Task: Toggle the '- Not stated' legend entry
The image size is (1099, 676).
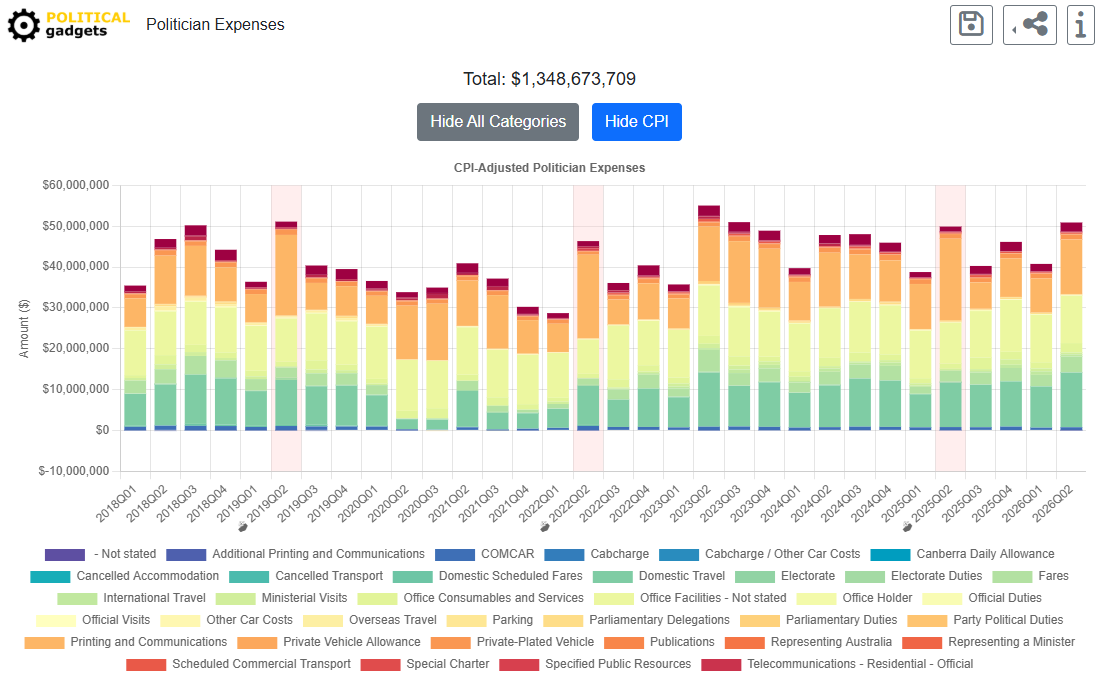Action: pyautogui.click(x=100, y=554)
